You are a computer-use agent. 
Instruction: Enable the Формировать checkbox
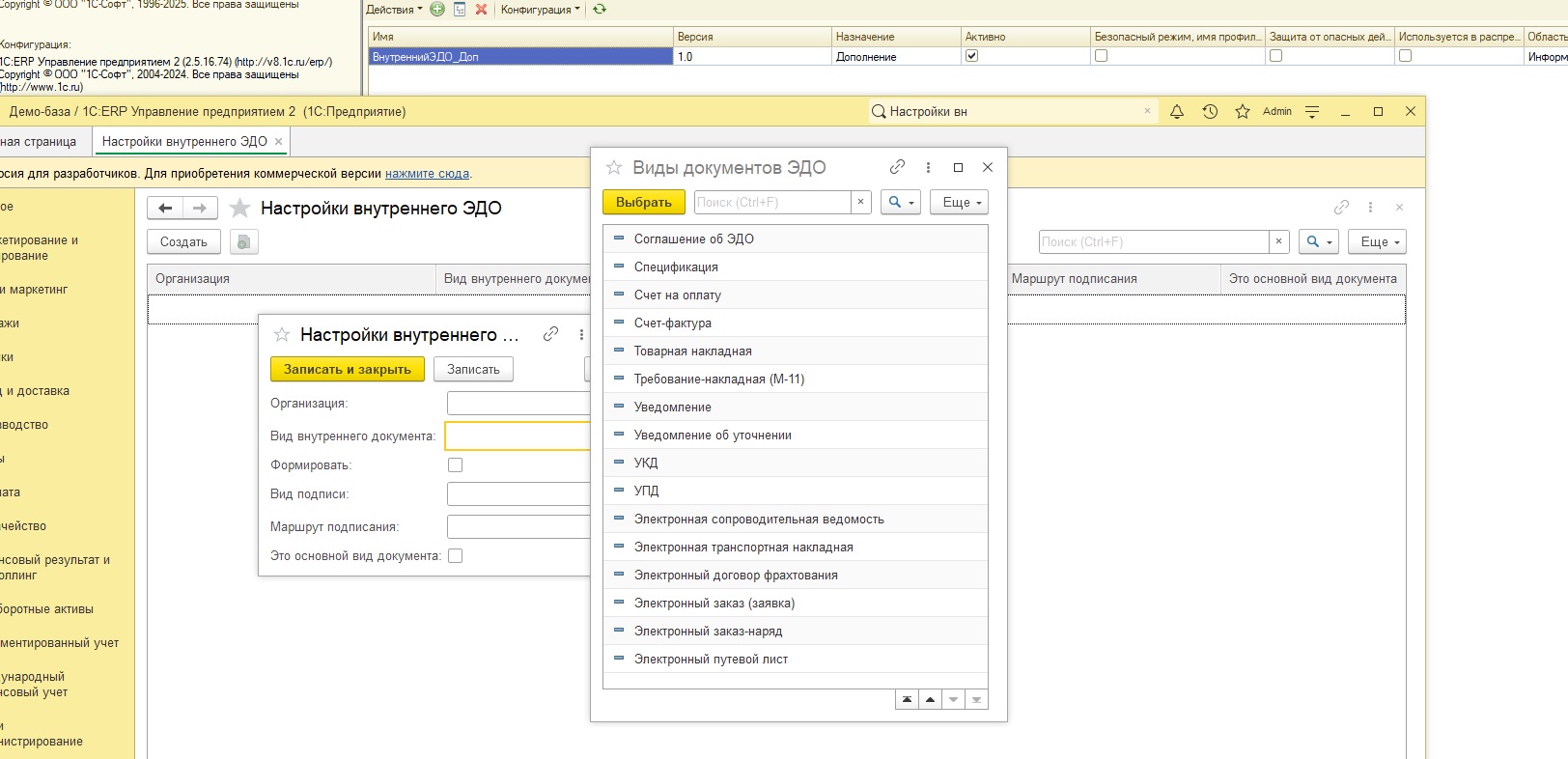[456, 465]
